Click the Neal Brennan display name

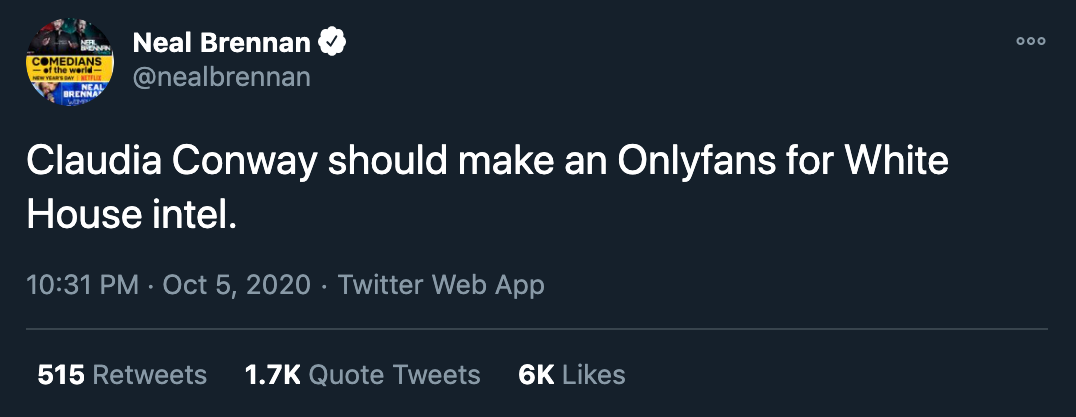[222, 43]
